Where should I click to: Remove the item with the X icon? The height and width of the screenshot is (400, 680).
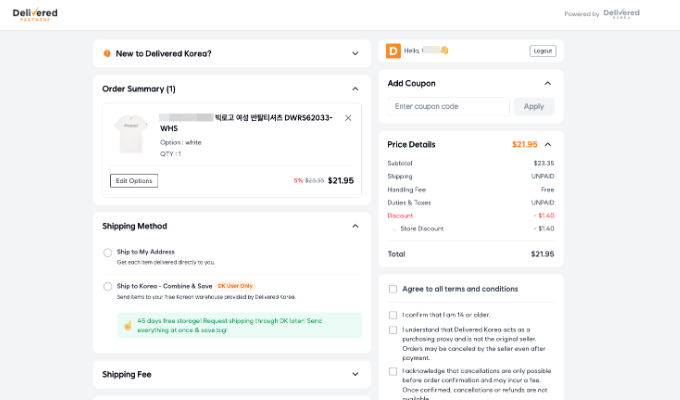click(348, 118)
